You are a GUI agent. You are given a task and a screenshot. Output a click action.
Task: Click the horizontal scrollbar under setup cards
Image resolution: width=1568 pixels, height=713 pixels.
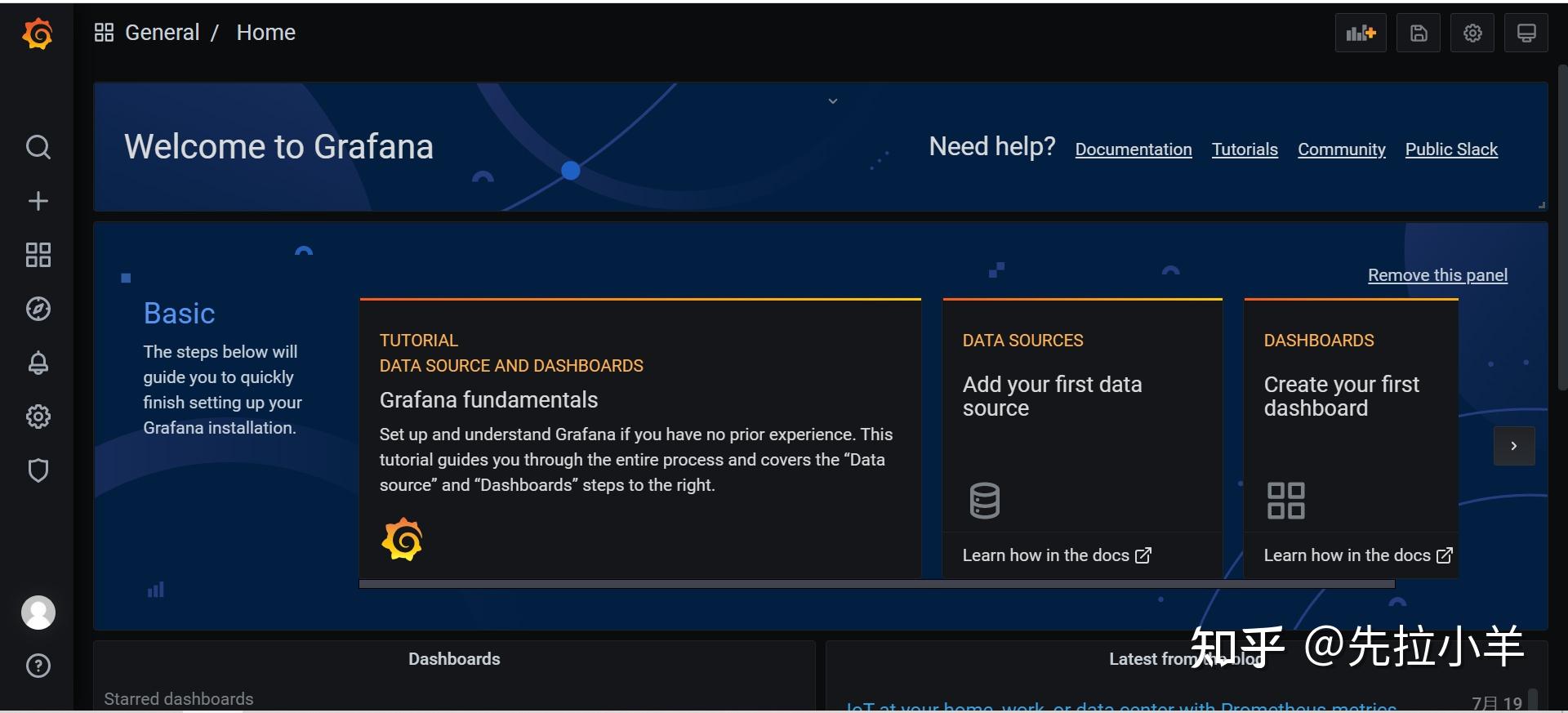877,584
